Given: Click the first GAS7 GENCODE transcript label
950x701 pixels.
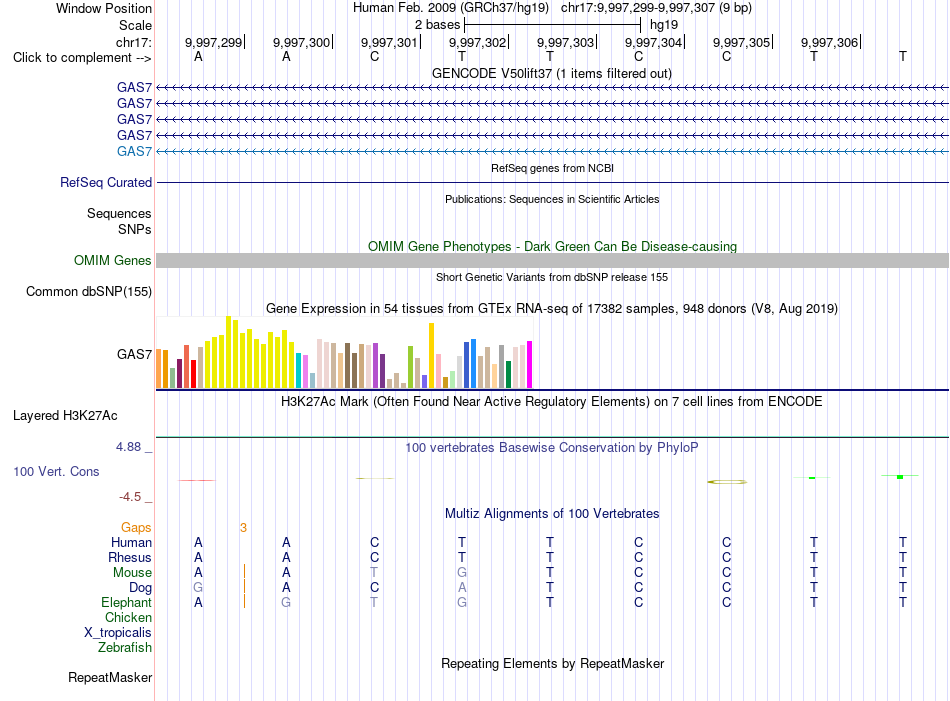Looking at the screenshot, I should [135, 87].
